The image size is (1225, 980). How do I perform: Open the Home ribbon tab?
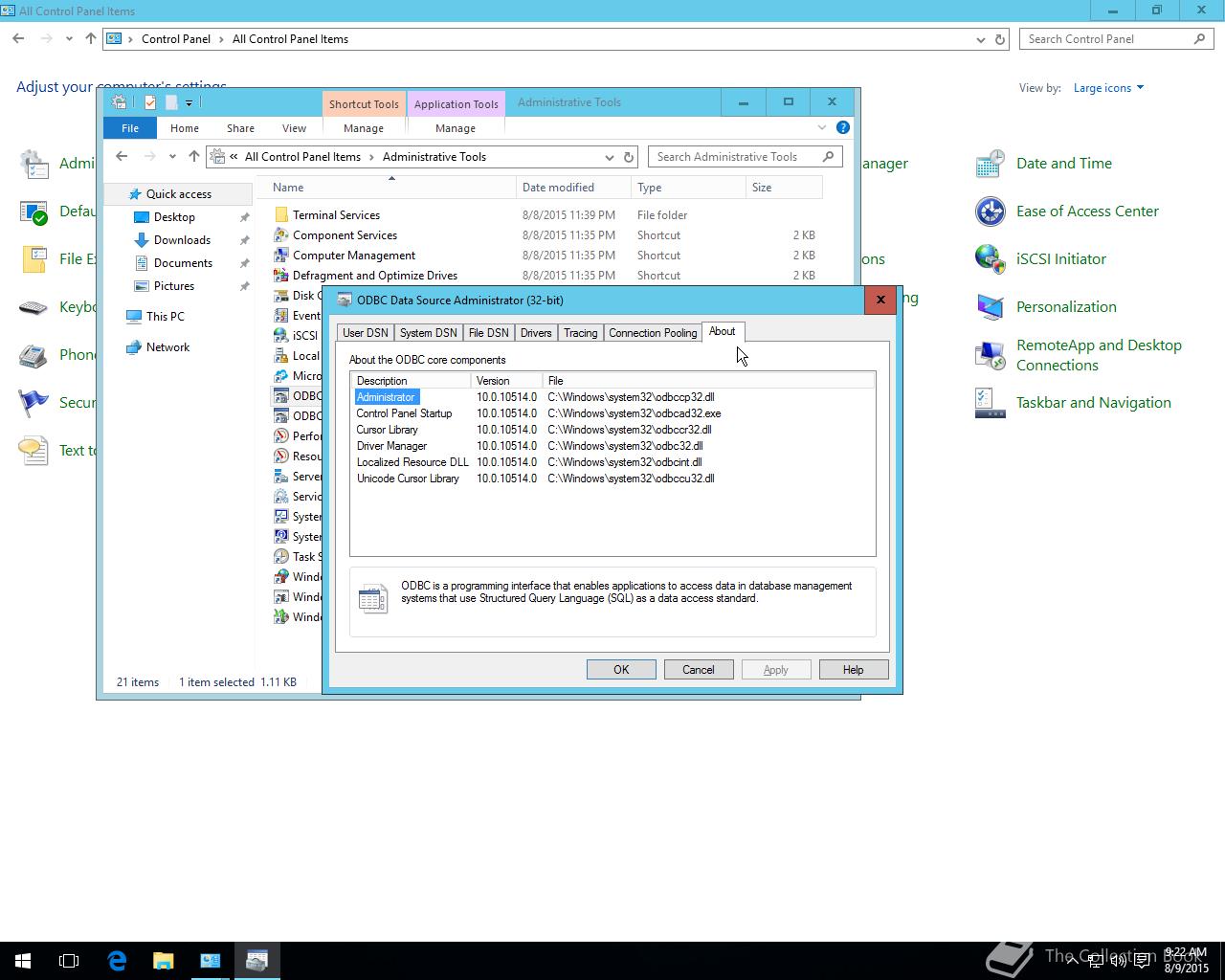185,128
